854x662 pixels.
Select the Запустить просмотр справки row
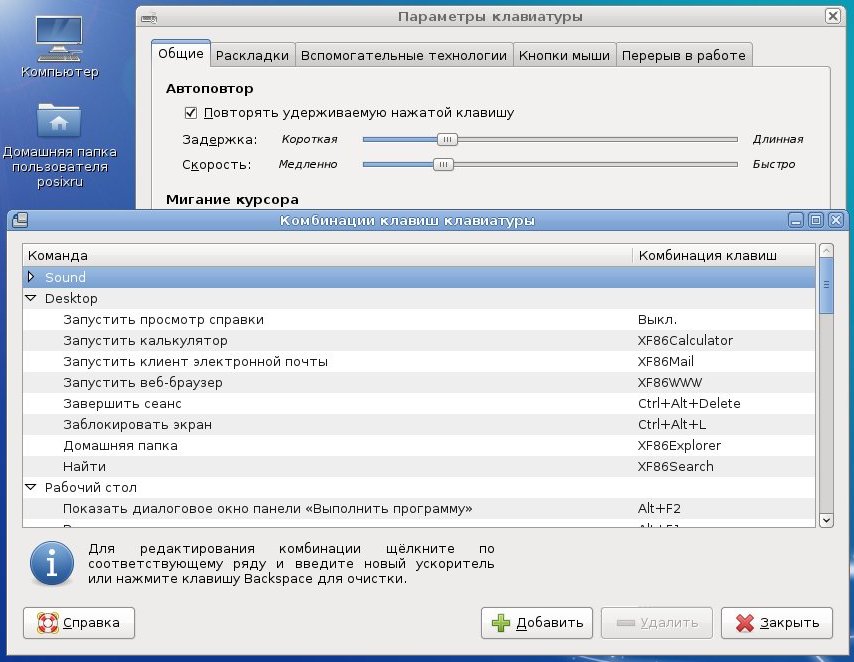click(x=419, y=319)
